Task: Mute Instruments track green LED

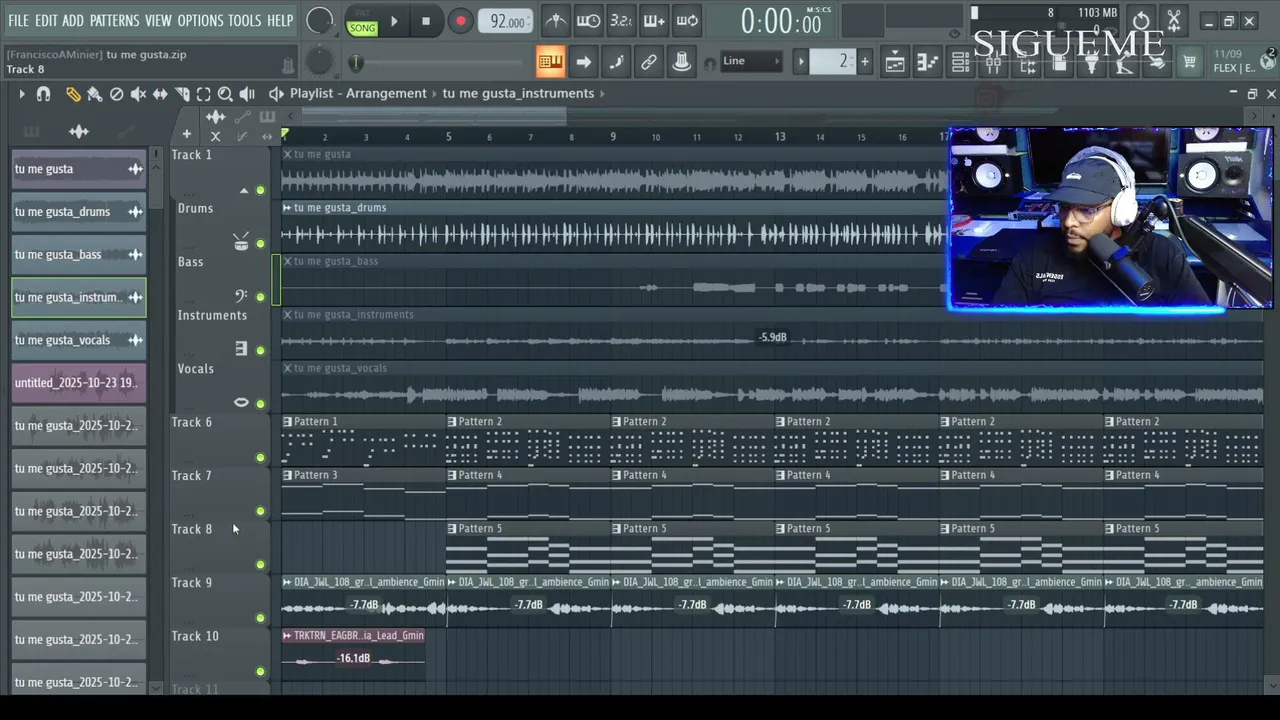Action: point(260,350)
